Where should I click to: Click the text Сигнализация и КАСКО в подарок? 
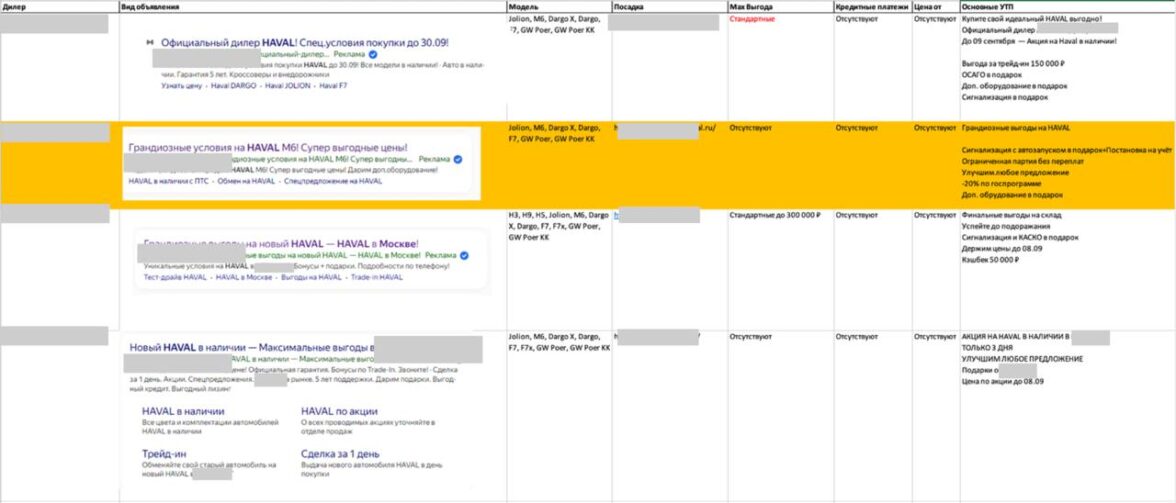coord(1020,238)
